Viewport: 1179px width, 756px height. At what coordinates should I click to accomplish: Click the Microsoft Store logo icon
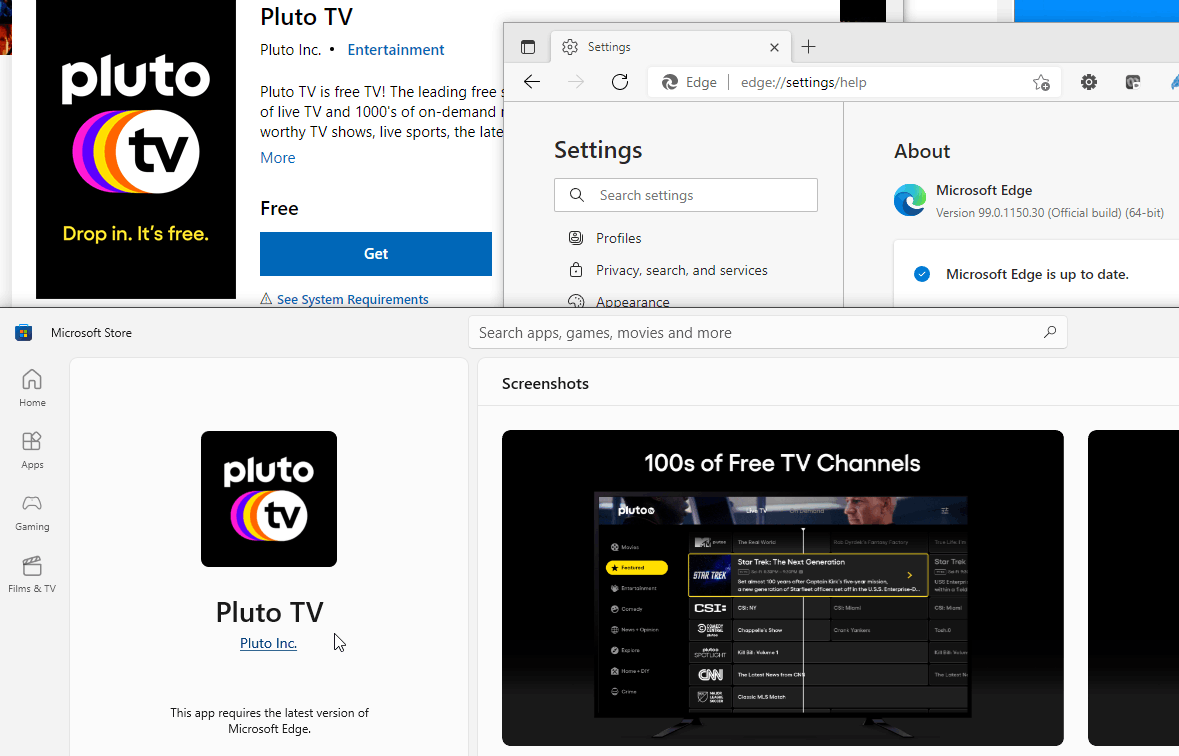23,332
